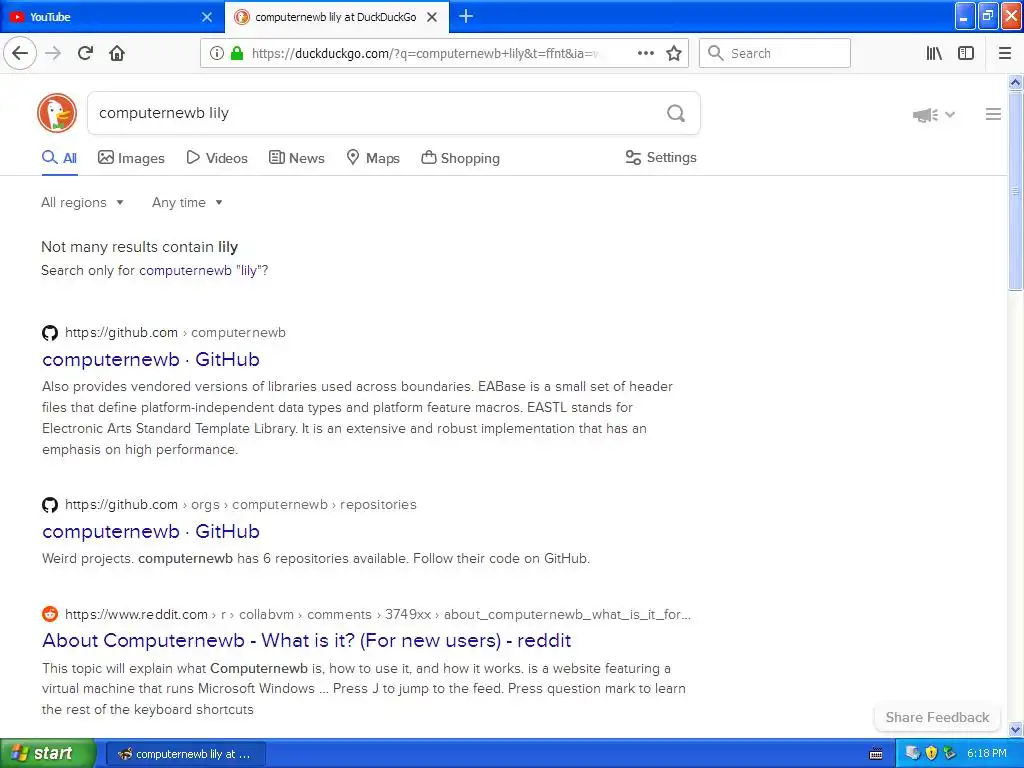This screenshot has height=768, width=1024.
Task: Open the DuckDuckGo megaphone news icon
Action: 925,115
